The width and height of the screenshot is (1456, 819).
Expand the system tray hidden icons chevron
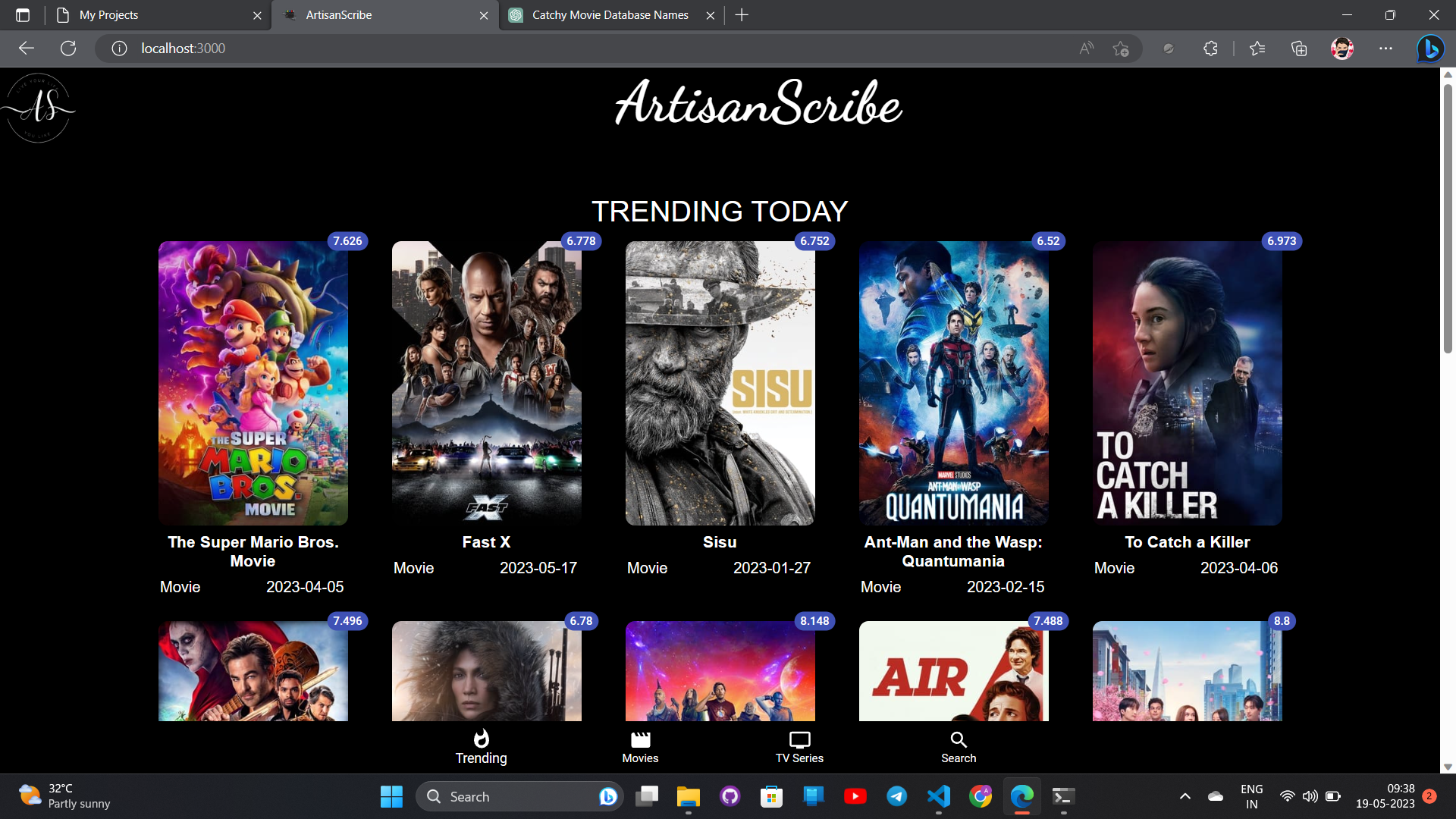pos(1185,796)
